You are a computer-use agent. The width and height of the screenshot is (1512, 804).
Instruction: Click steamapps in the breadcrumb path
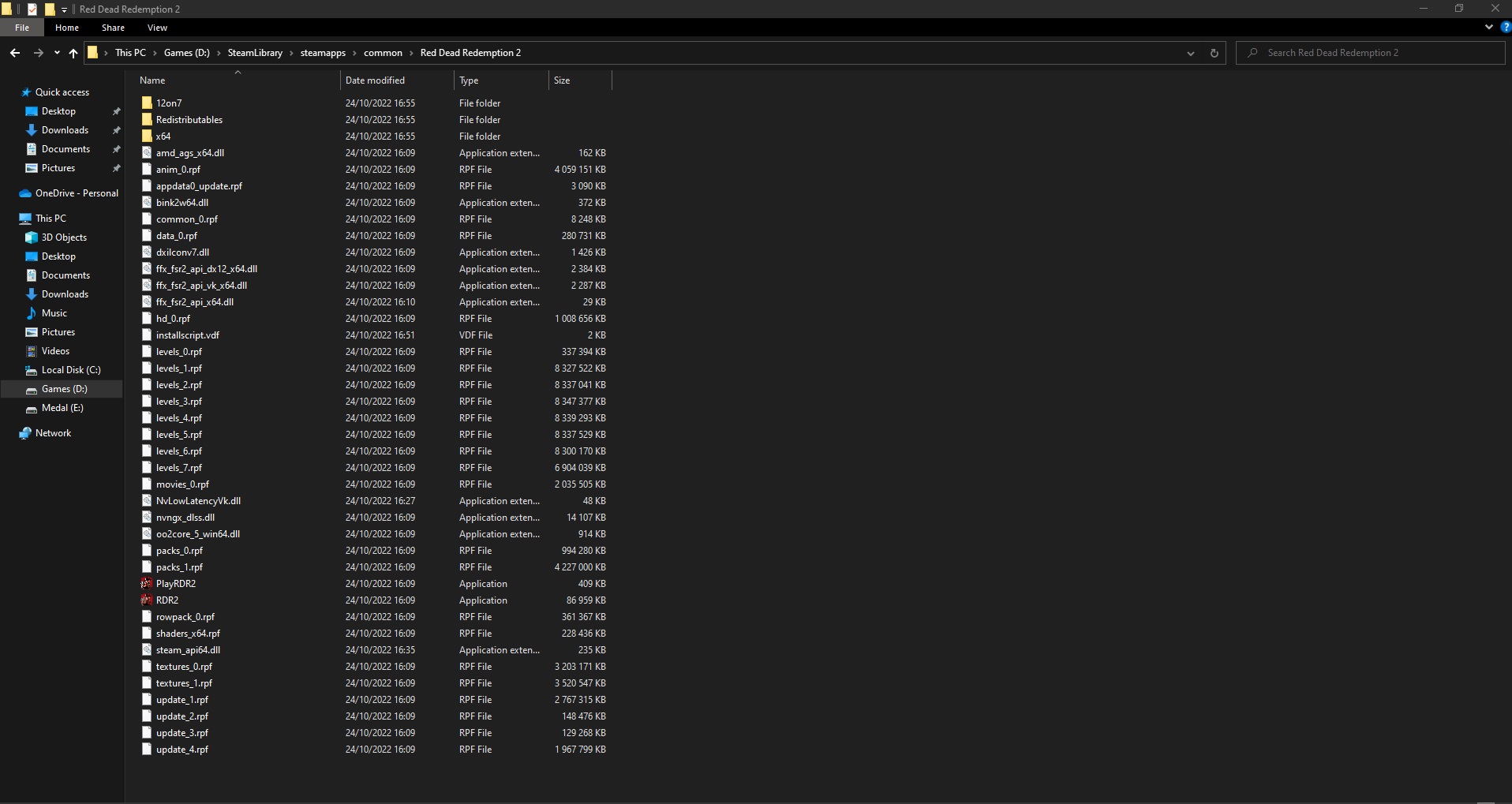323,53
